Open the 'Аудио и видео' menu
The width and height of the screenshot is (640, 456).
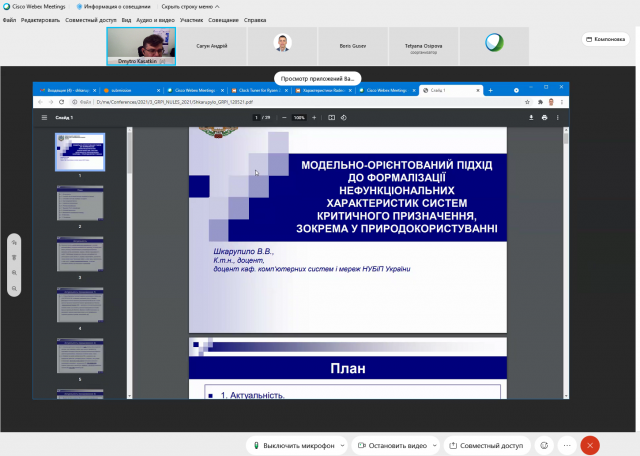[155, 20]
